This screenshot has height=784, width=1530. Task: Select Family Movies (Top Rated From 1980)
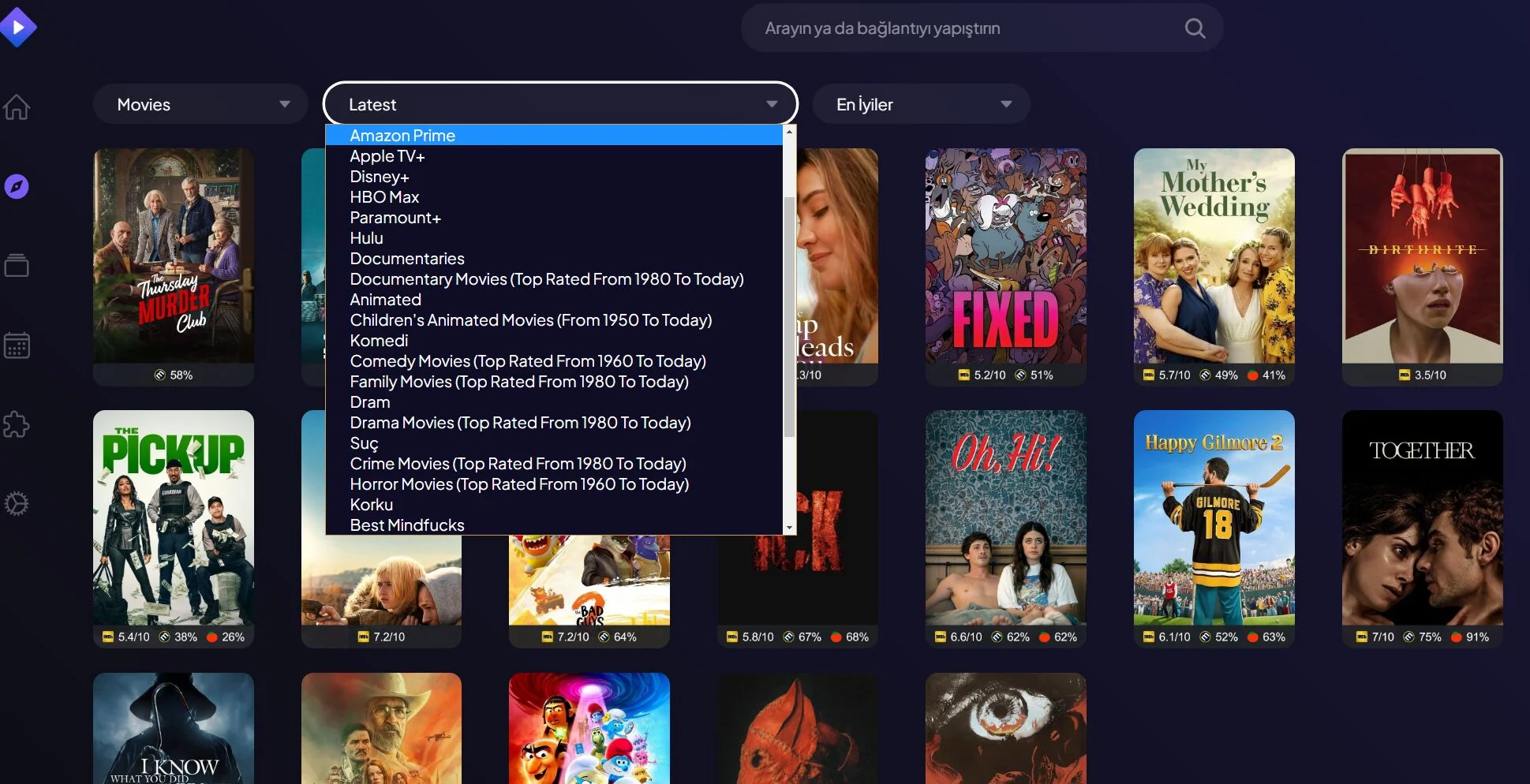(554, 382)
